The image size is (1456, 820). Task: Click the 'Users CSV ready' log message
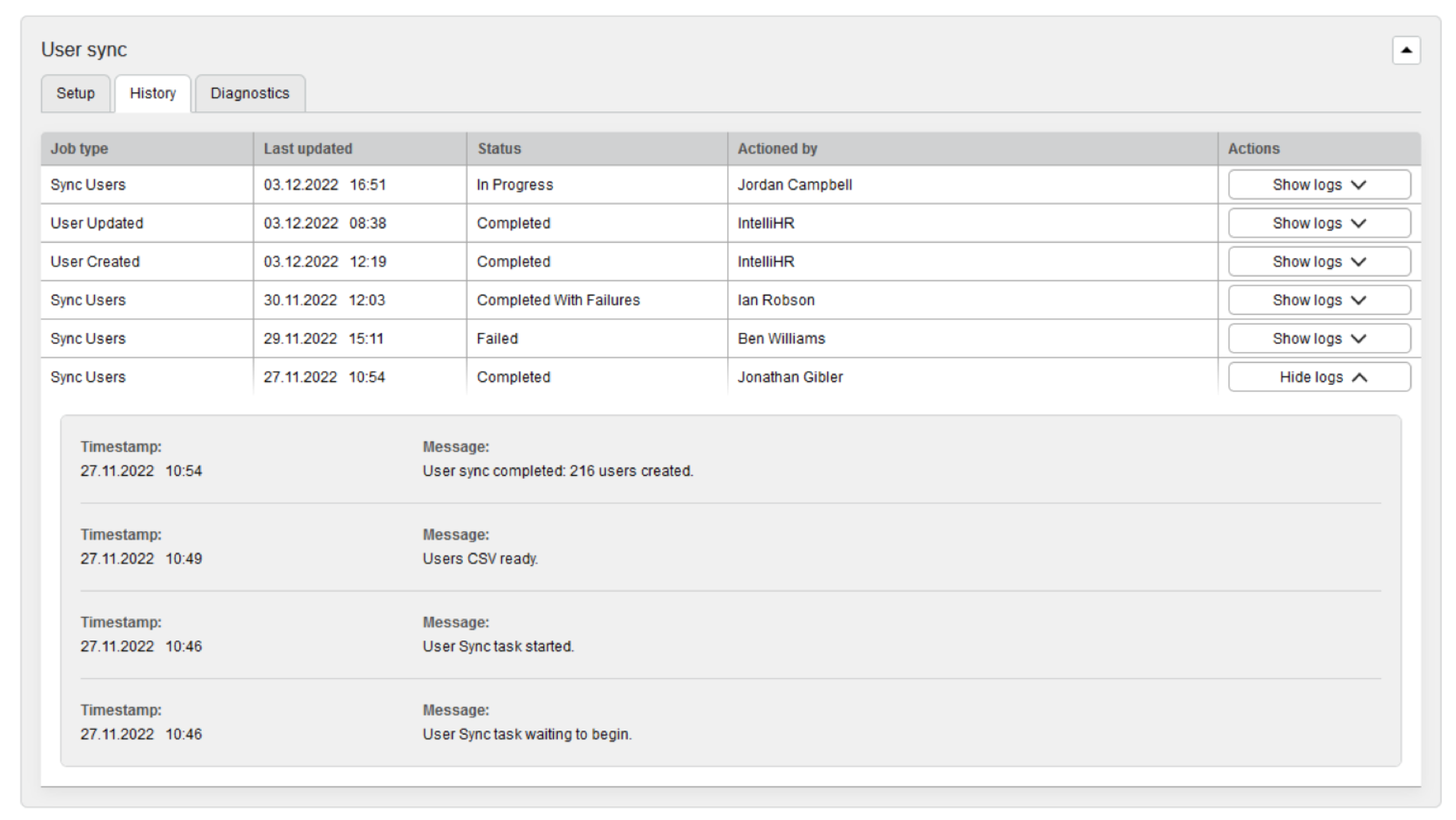480,559
